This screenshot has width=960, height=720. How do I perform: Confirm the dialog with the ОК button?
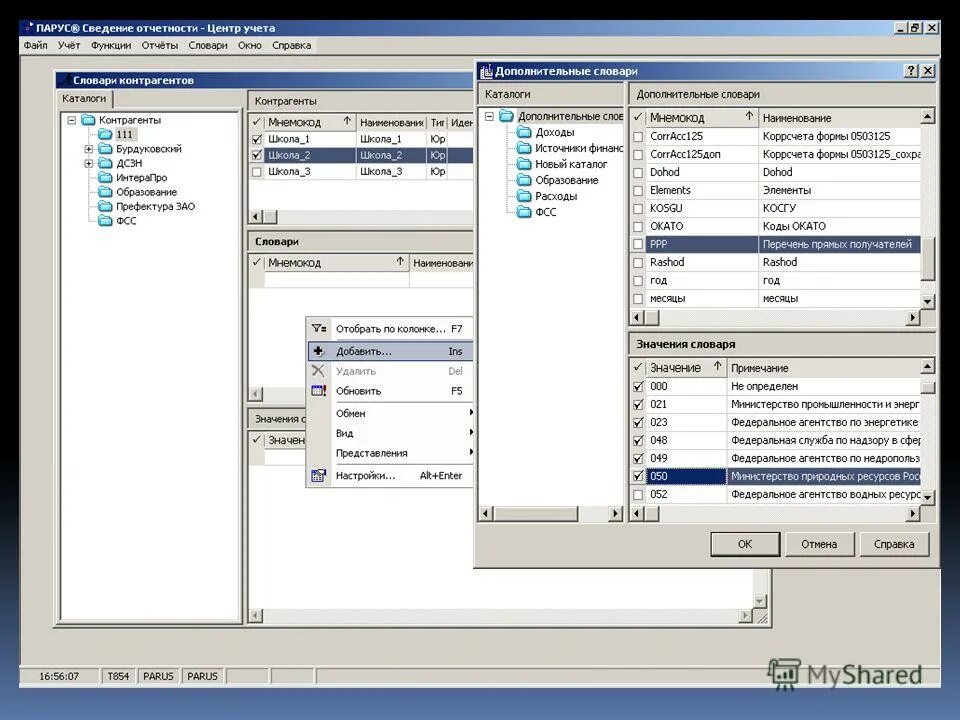pos(744,544)
